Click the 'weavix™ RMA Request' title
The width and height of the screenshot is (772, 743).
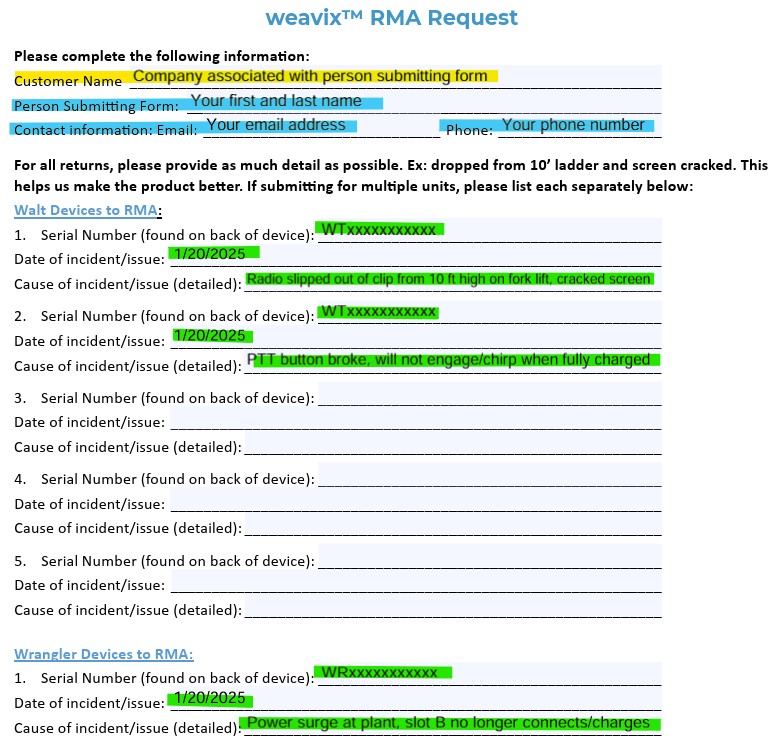(391, 18)
